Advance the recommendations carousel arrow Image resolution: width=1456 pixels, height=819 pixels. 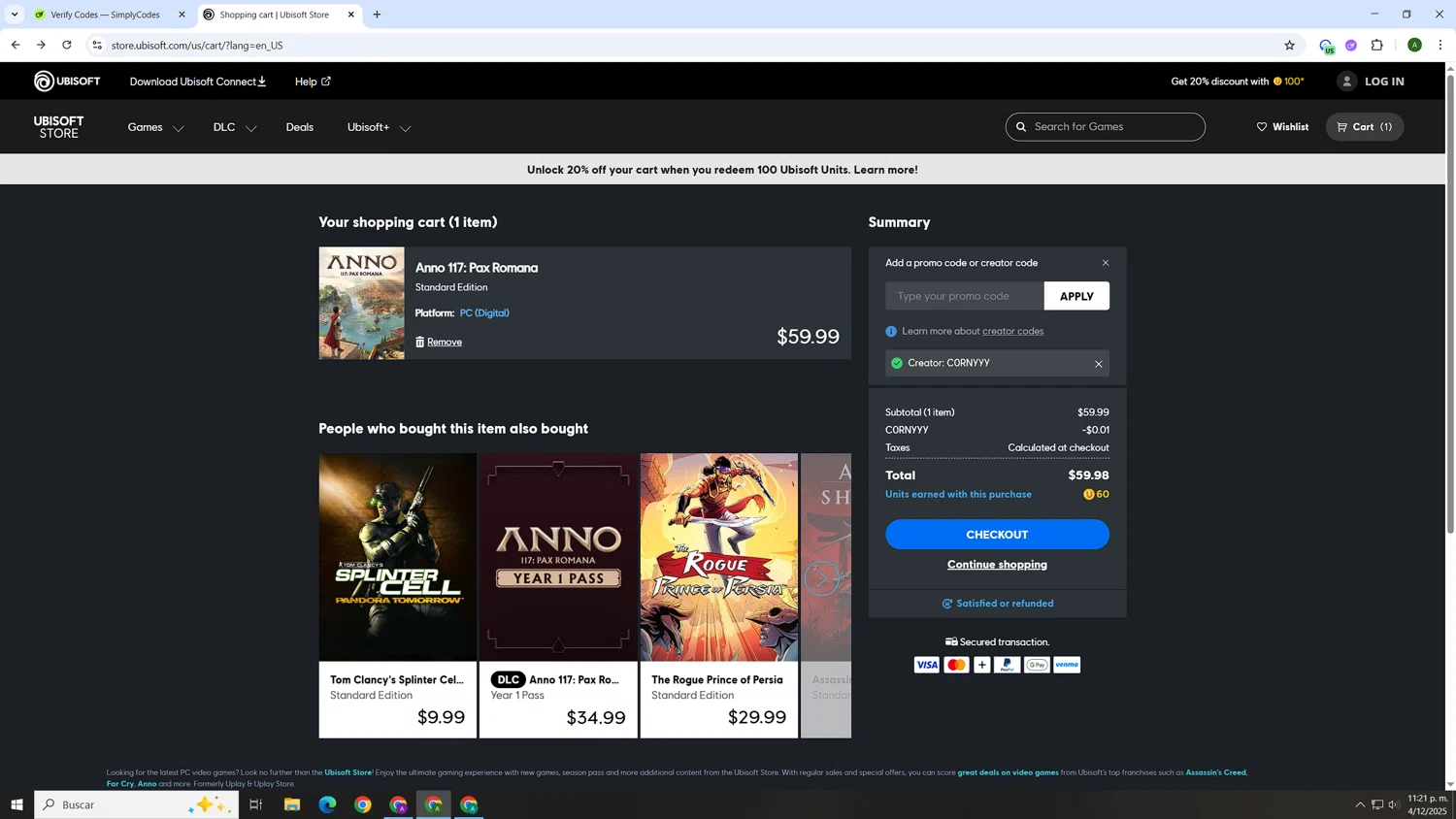point(821,579)
